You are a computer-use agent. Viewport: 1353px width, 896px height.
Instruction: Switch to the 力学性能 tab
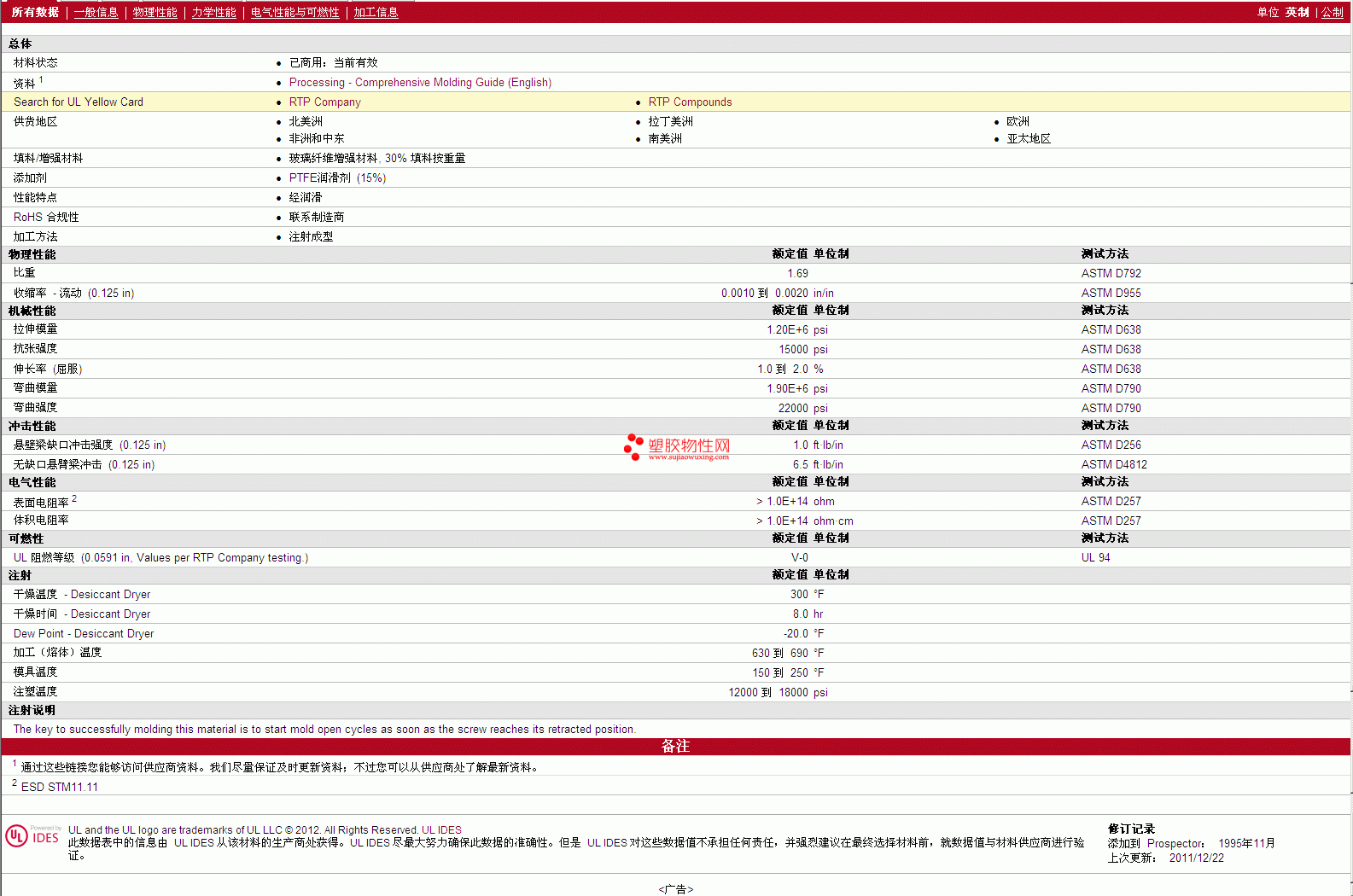213,12
